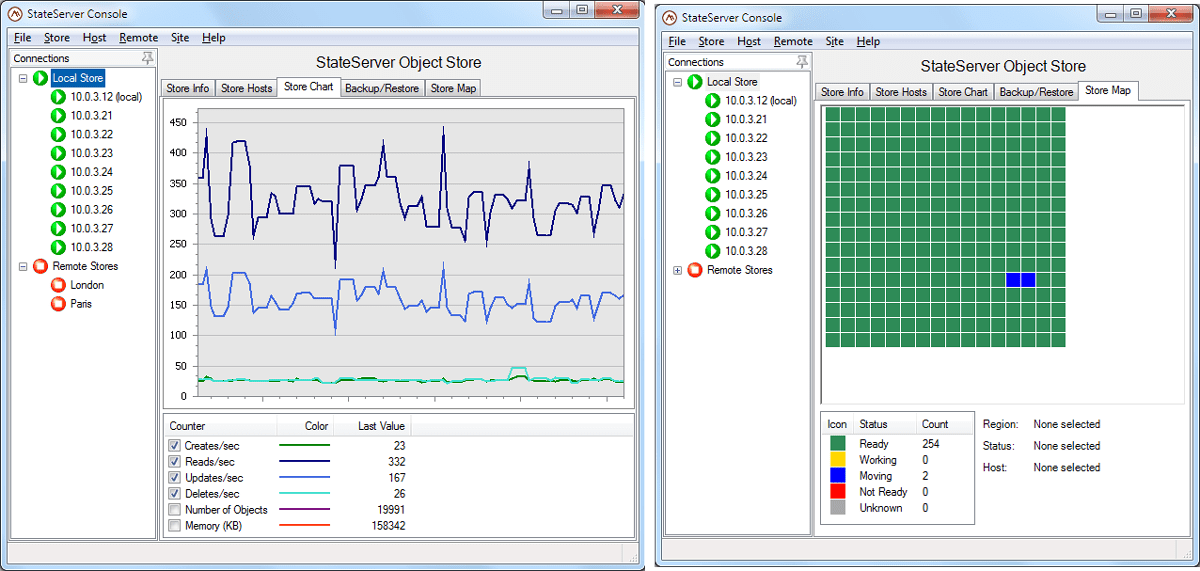Image resolution: width=1200 pixels, height=571 pixels.
Task: Uncheck the Creates/sec counter checkbox
Action: coord(175,445)
